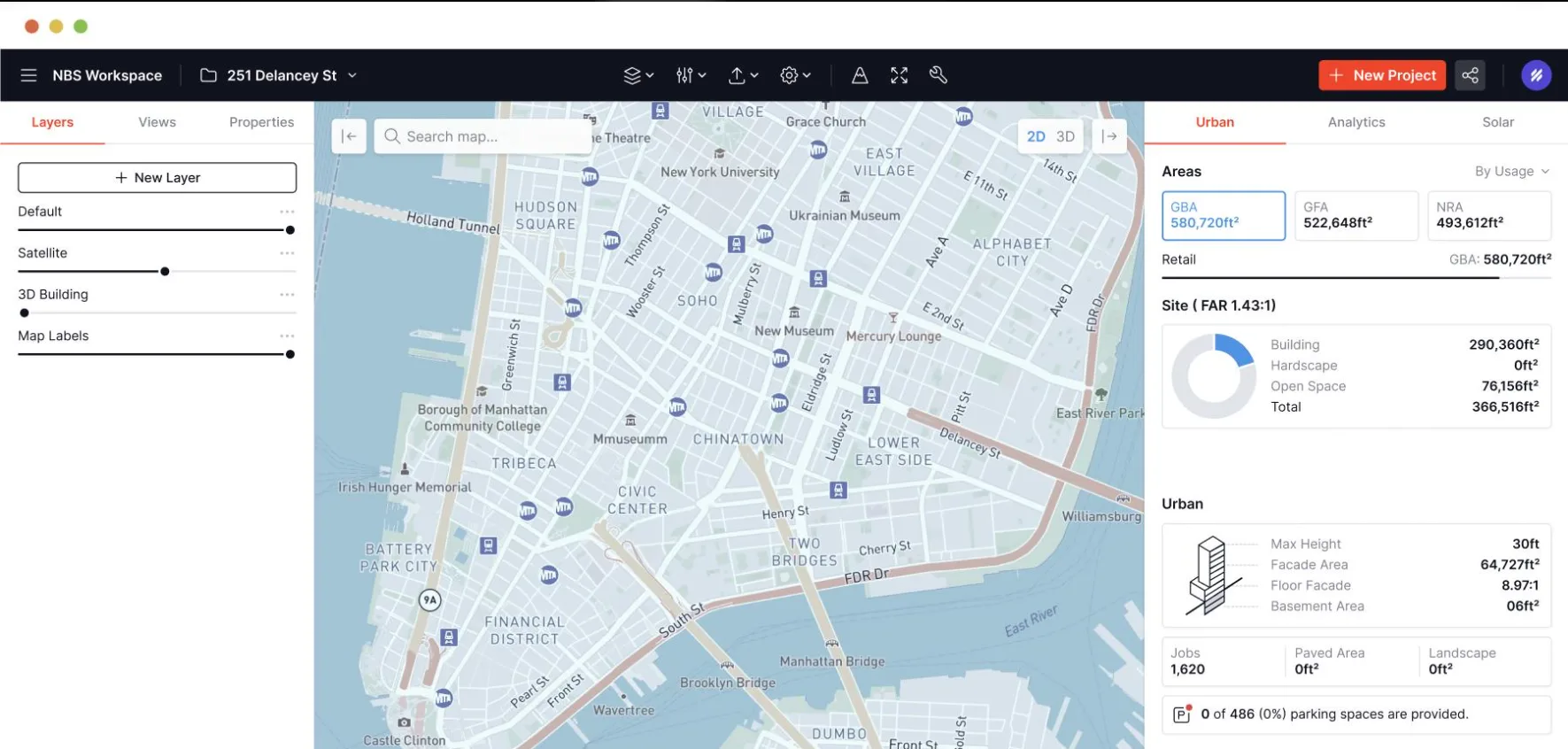Click the Search map input field

point(483,136)
